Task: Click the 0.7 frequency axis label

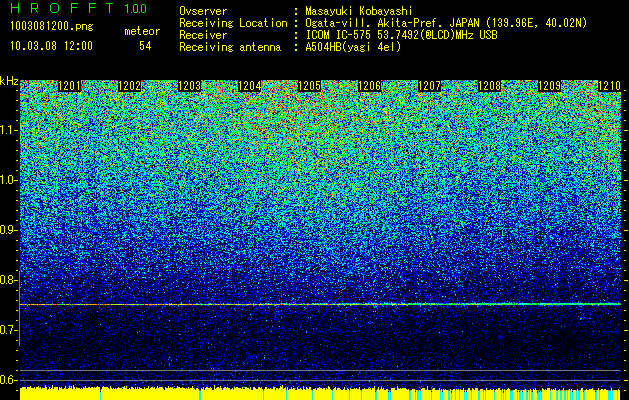Action: [x=8, y=330]
